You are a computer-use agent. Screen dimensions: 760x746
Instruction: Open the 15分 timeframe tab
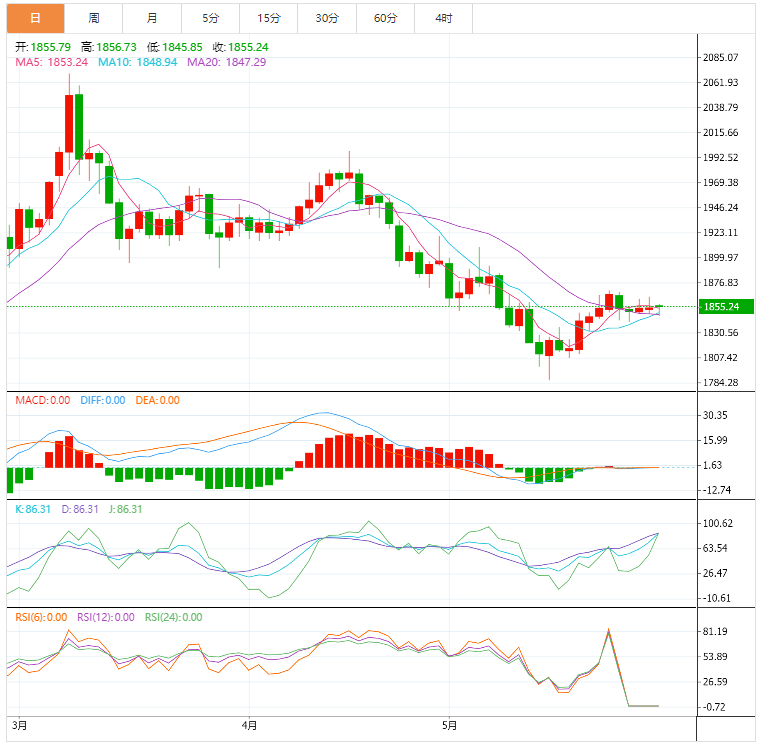[x=269, y=18]
